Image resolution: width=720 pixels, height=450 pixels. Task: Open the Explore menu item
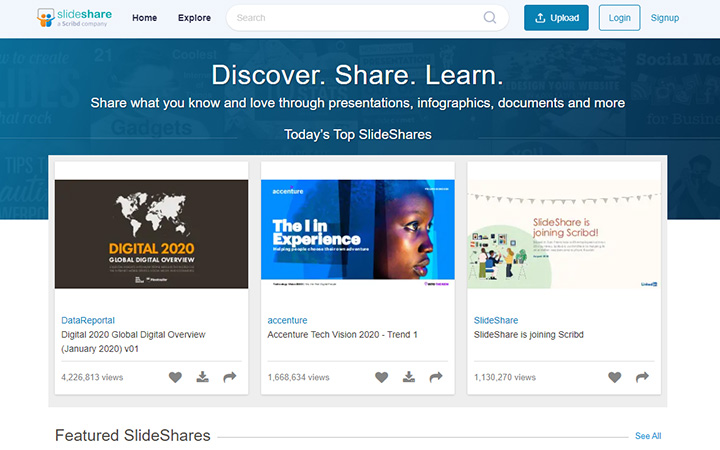(x=194, y=18)
